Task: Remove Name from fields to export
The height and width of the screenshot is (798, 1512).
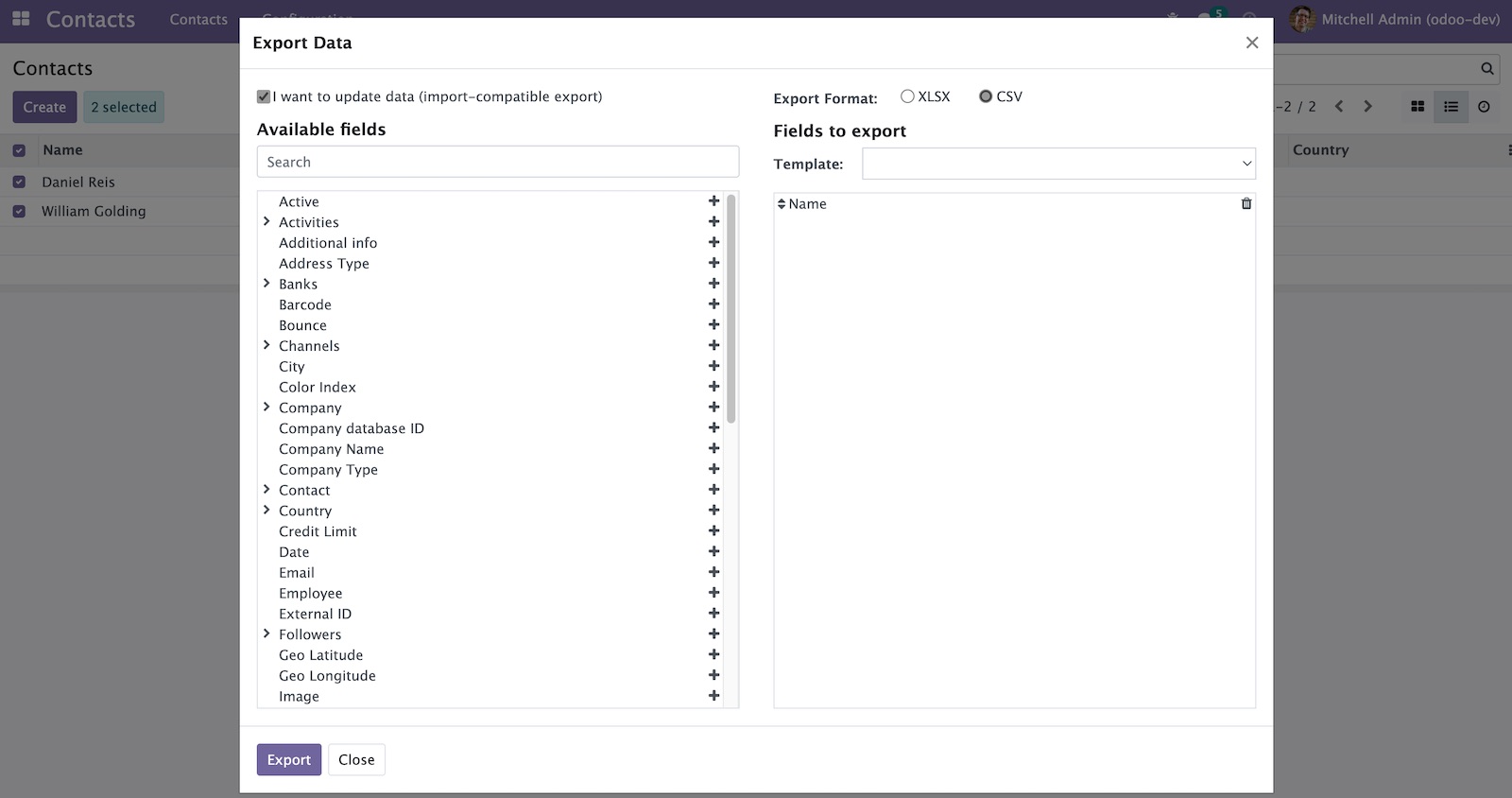Action: click(1246, 203)
